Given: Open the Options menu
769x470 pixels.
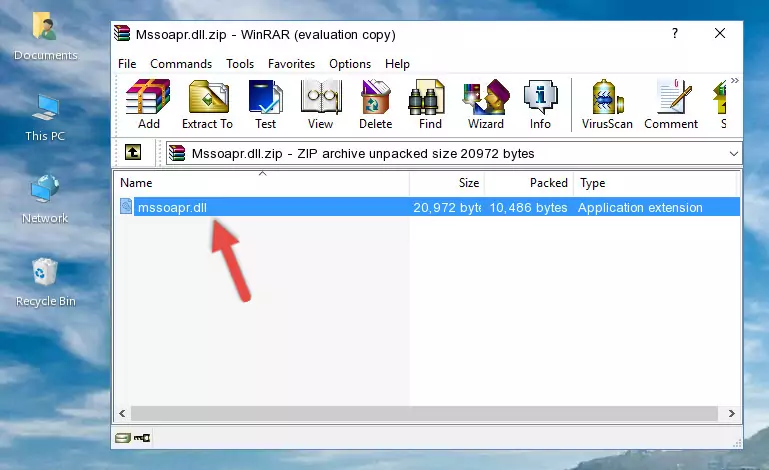Looking at the screenshot, I should click(x=350, y=64).
